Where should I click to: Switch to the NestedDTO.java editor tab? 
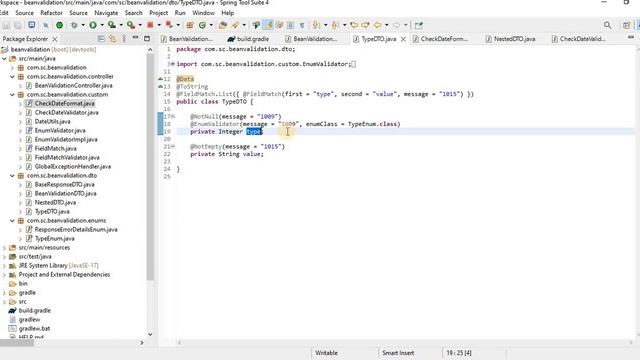pos(510,39)
